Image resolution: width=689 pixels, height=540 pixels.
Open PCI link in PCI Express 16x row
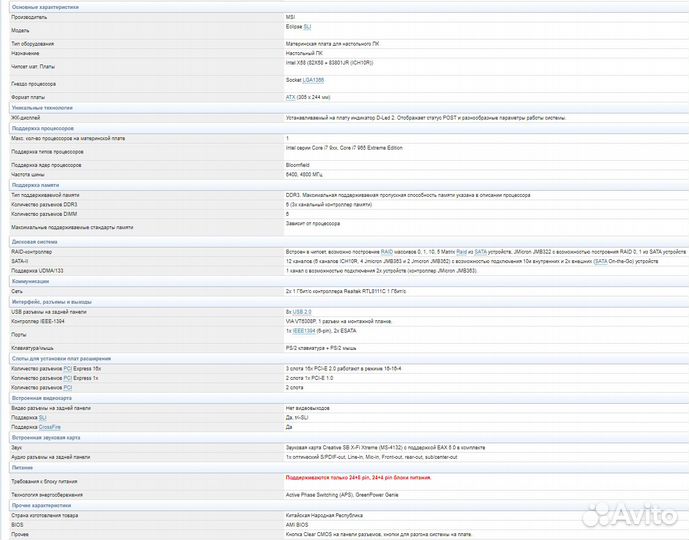click(x=68, y=369)
